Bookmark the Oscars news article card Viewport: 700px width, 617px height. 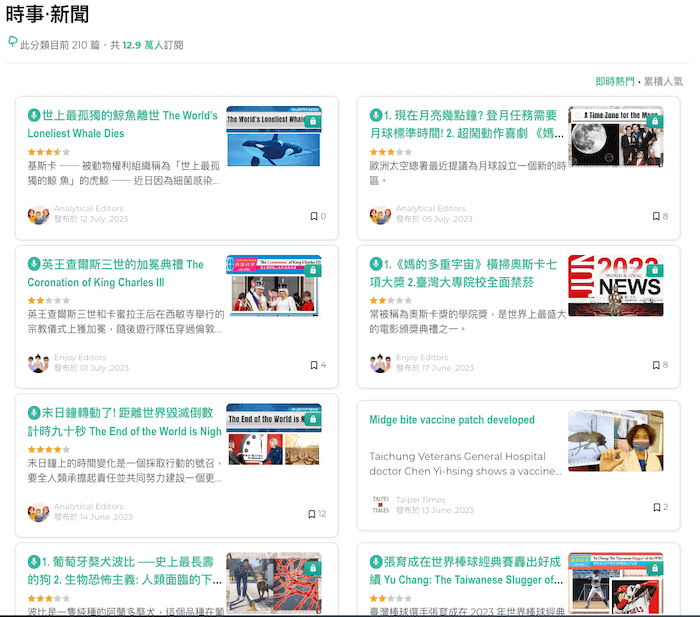coord(656,365)
